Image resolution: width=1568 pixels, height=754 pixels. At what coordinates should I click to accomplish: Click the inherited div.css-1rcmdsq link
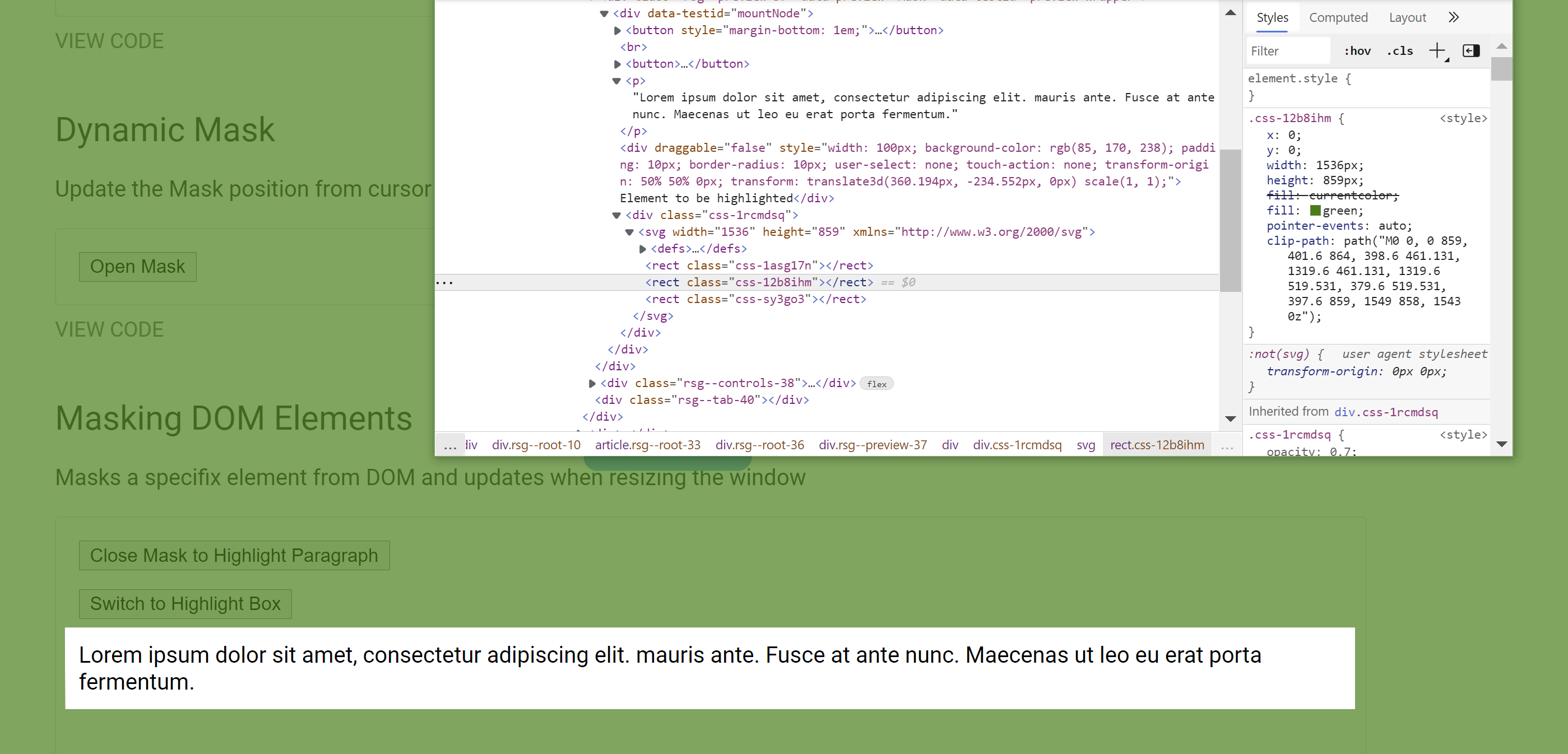click(x=1386, y=413)
